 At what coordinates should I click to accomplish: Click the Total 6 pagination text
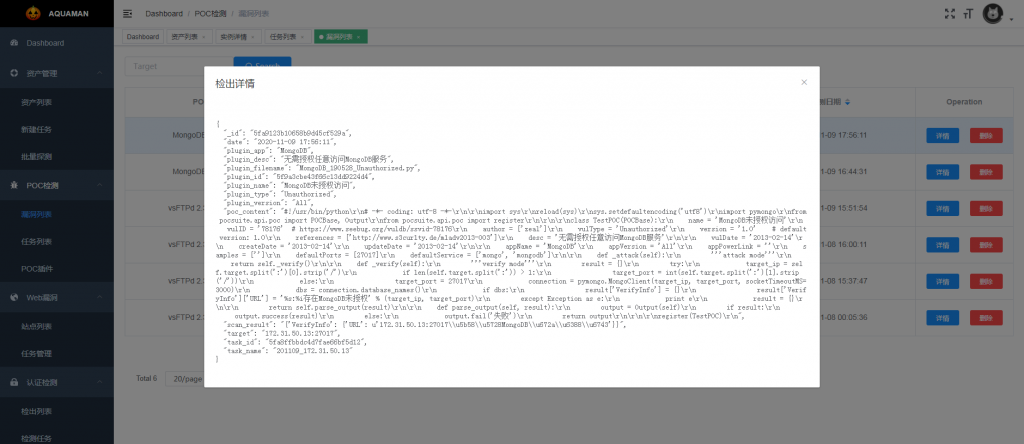(x=146, y=379)
